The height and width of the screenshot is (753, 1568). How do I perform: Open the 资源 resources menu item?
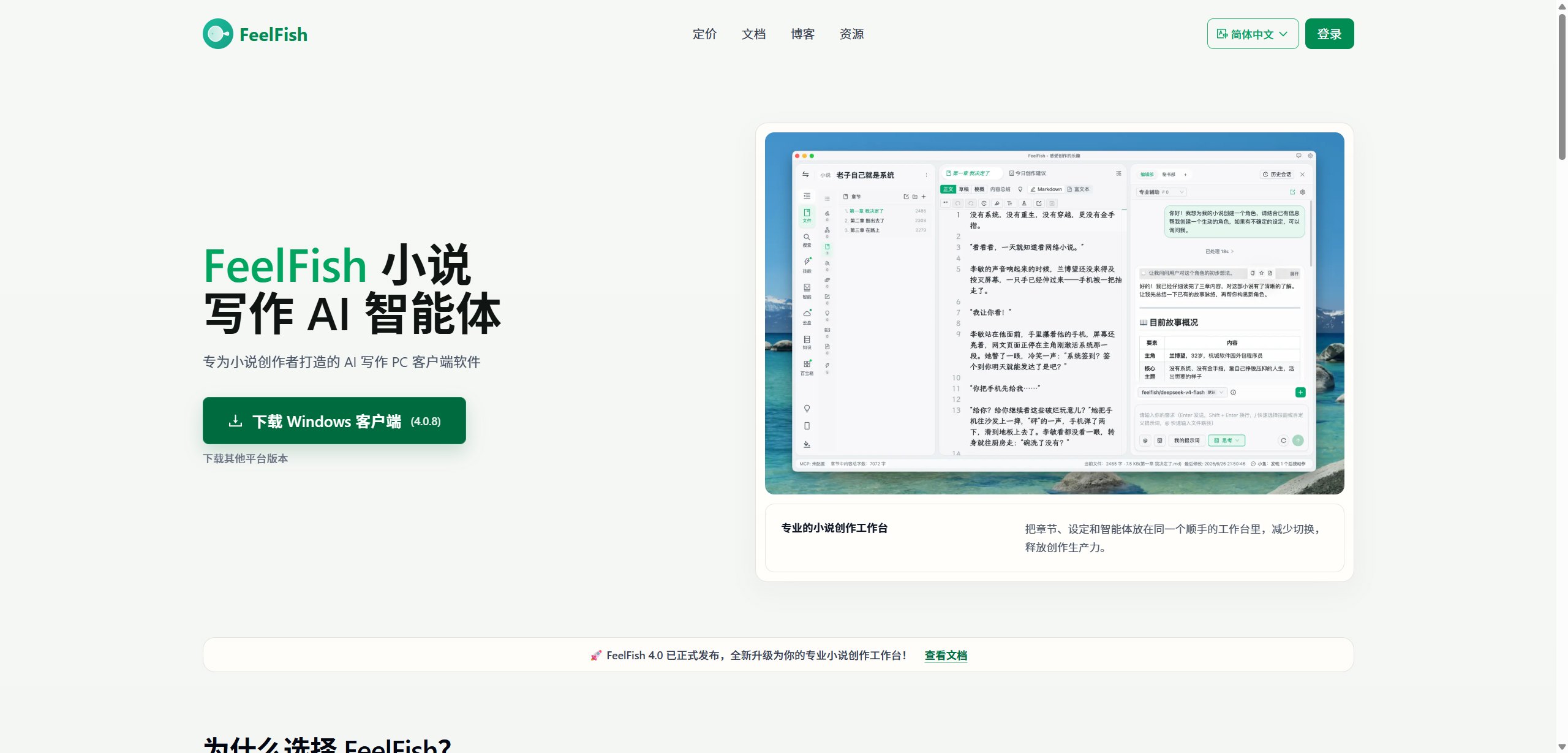pyautogui.click(x=851, y=34)
